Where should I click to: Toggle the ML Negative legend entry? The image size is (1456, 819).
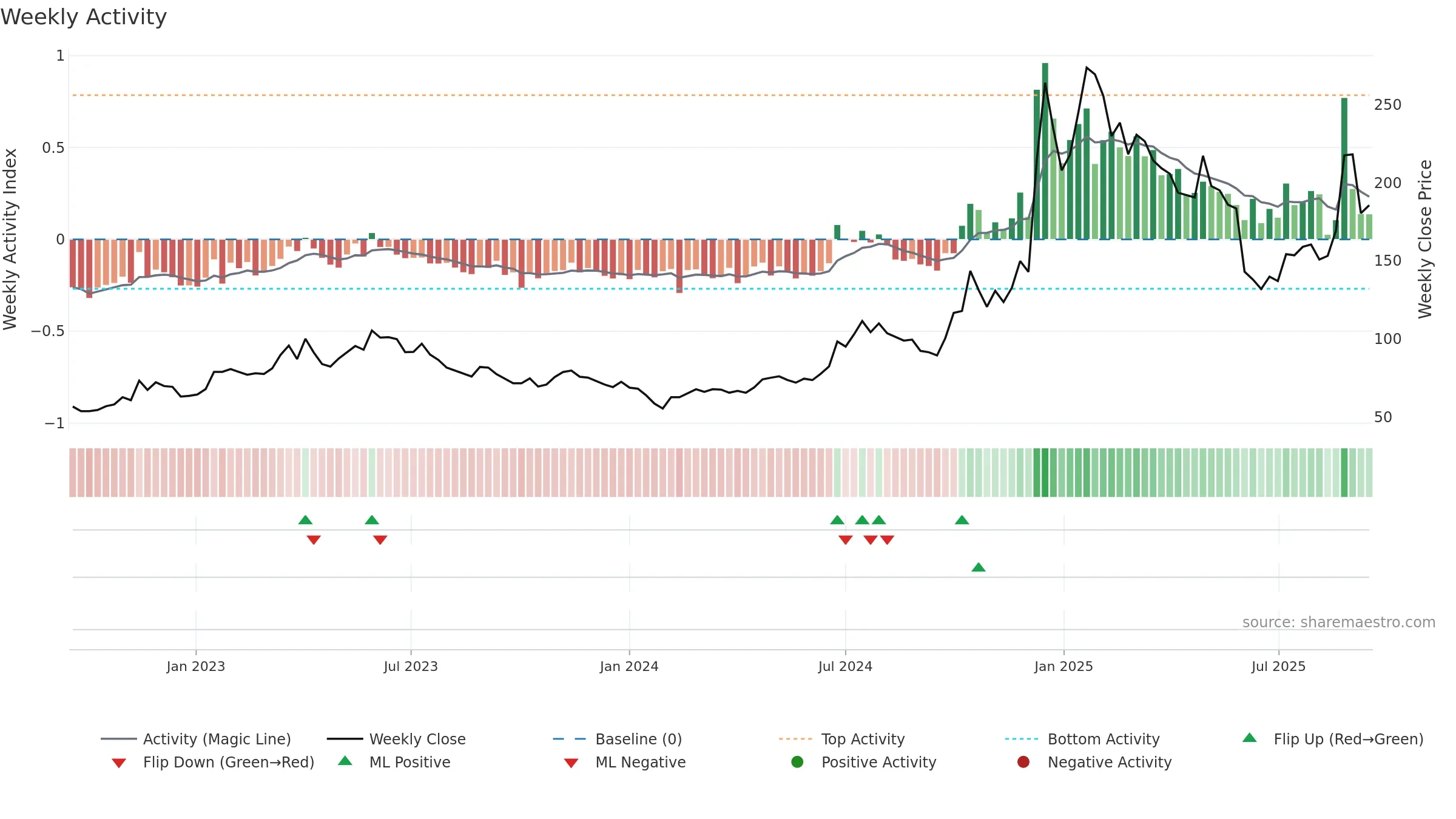(625, 762)
